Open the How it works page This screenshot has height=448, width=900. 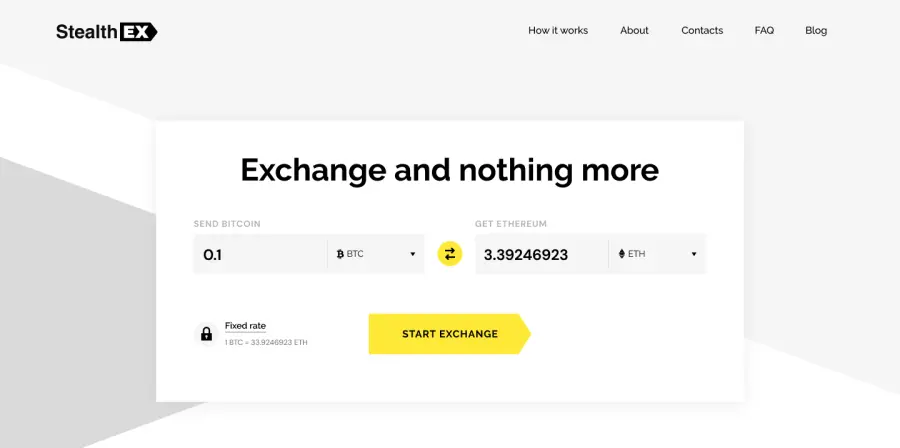click(x=558, y=30)
